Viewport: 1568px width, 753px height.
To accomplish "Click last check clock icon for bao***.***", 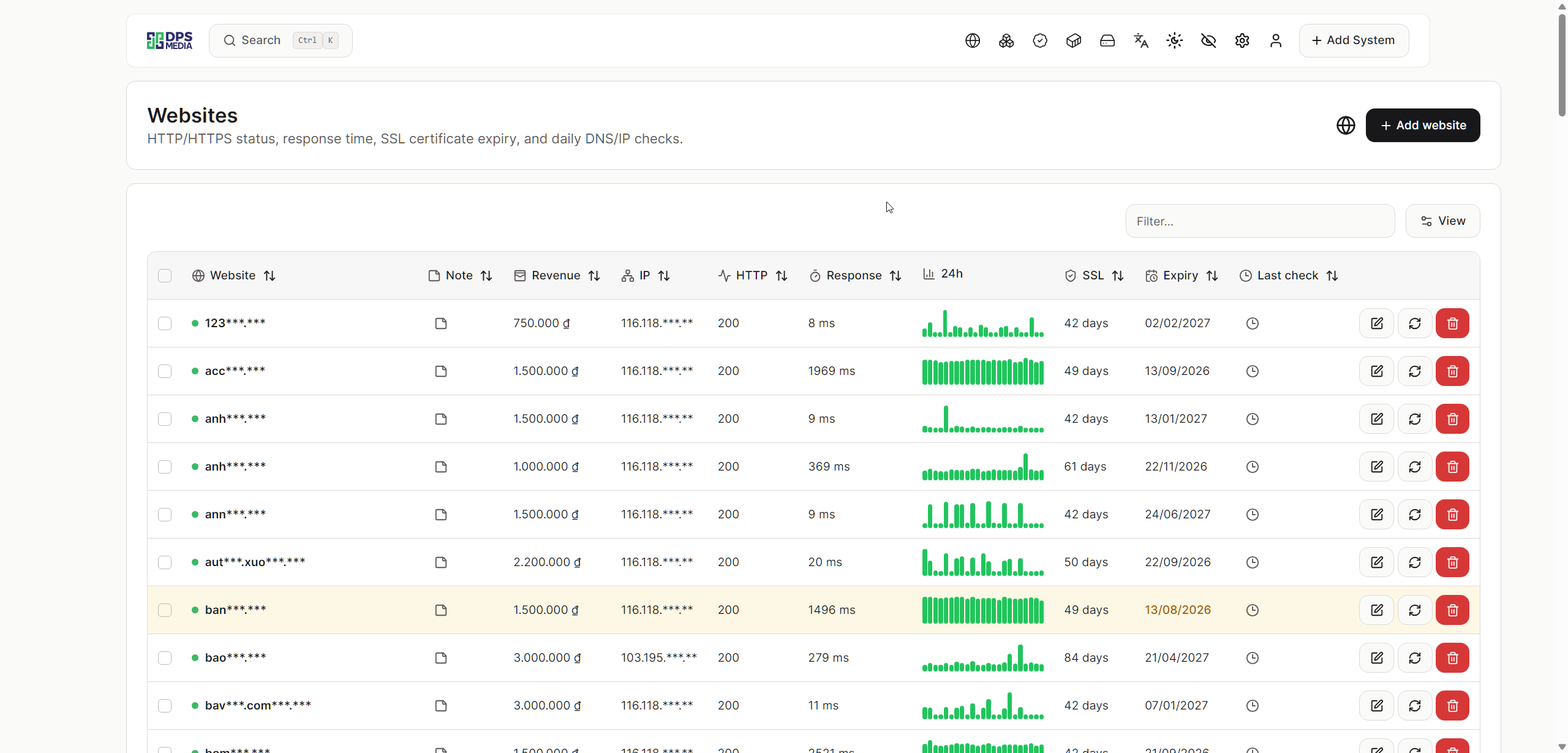I will [x=1253, y=658].
